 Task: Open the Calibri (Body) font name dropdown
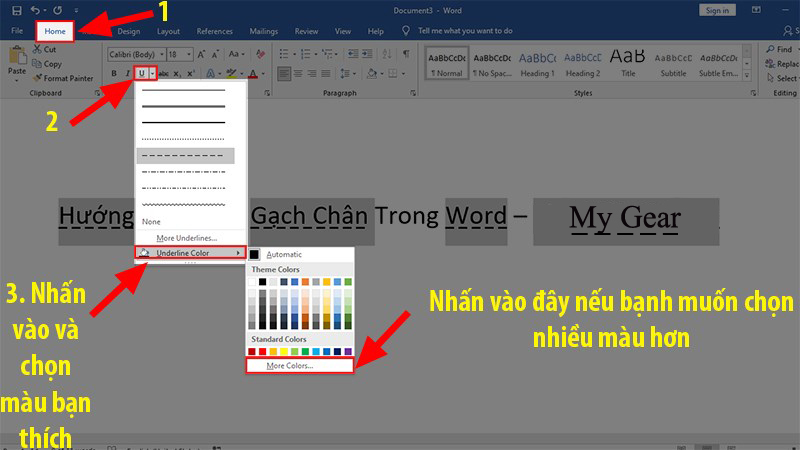click(x=134, y=54)
